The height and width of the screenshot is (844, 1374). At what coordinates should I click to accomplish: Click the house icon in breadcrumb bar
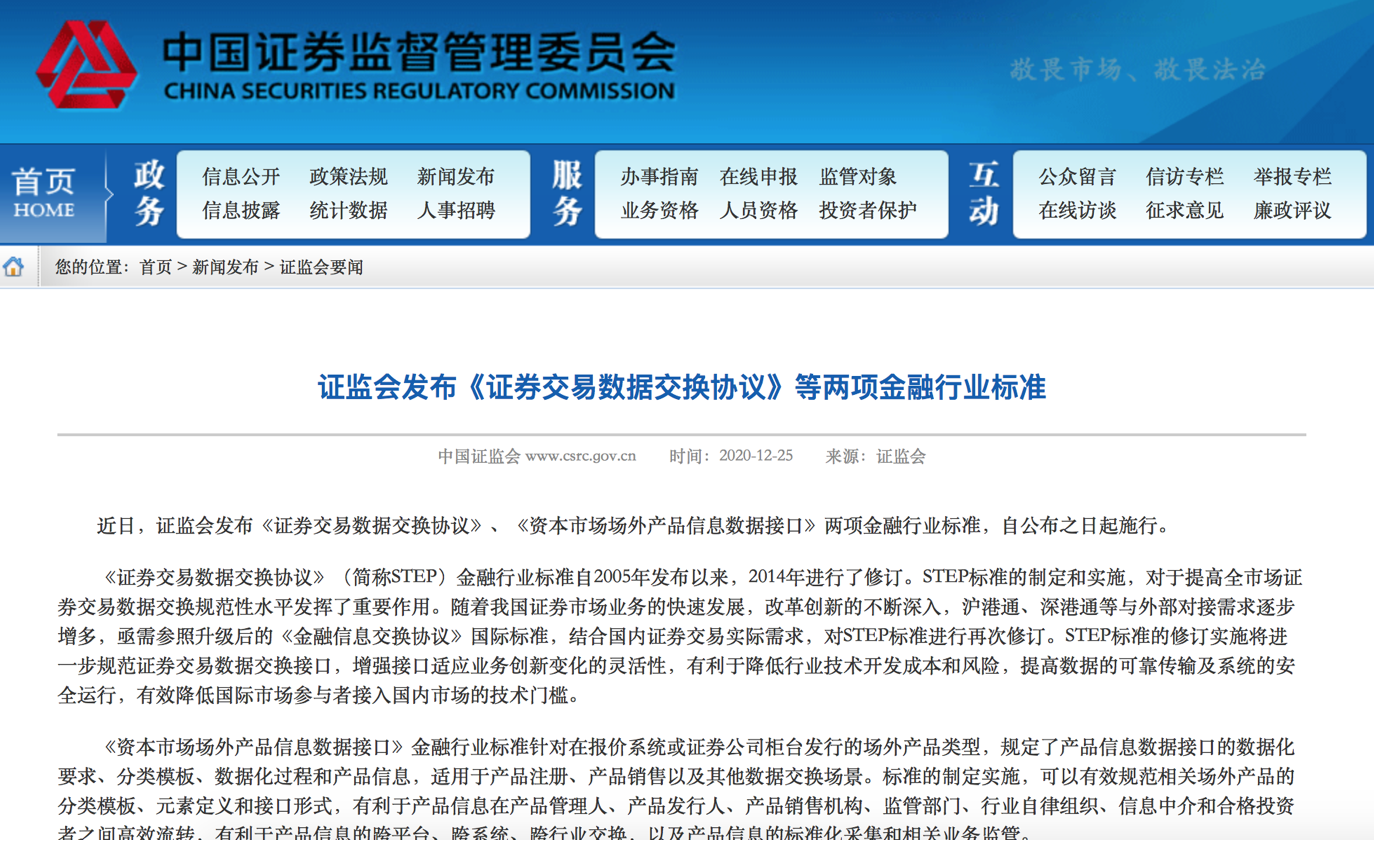tap(14, 267)
